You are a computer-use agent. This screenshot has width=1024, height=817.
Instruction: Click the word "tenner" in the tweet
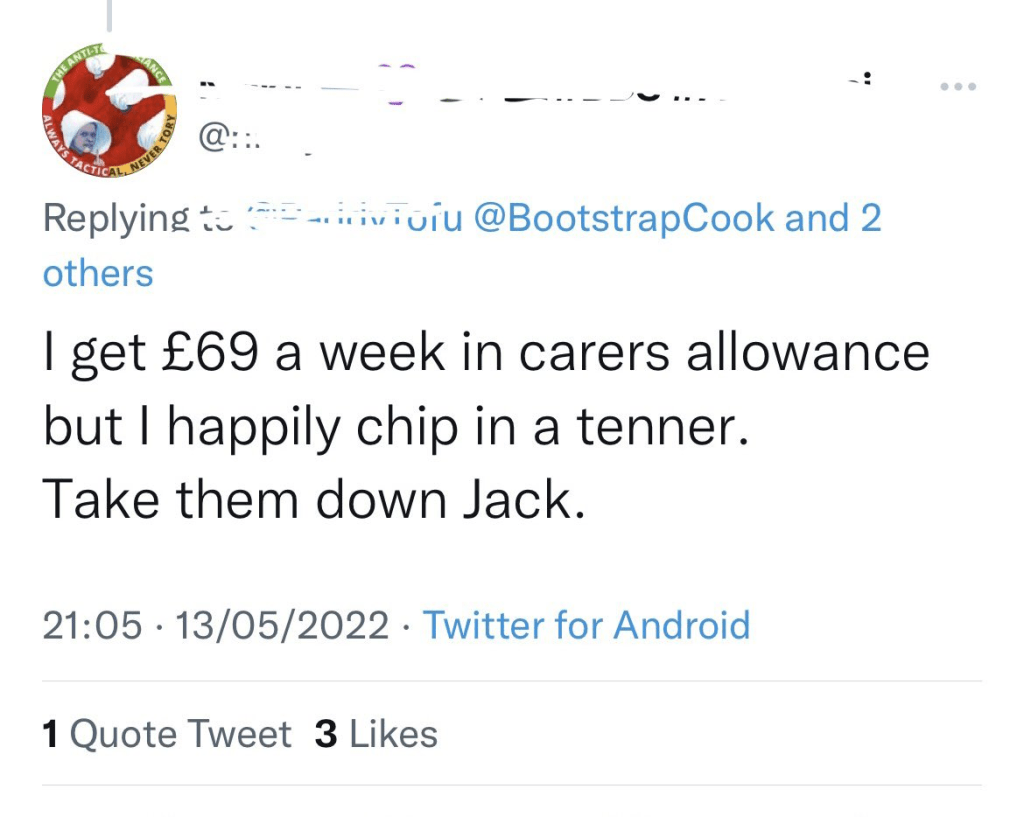[x=662, y=427]
